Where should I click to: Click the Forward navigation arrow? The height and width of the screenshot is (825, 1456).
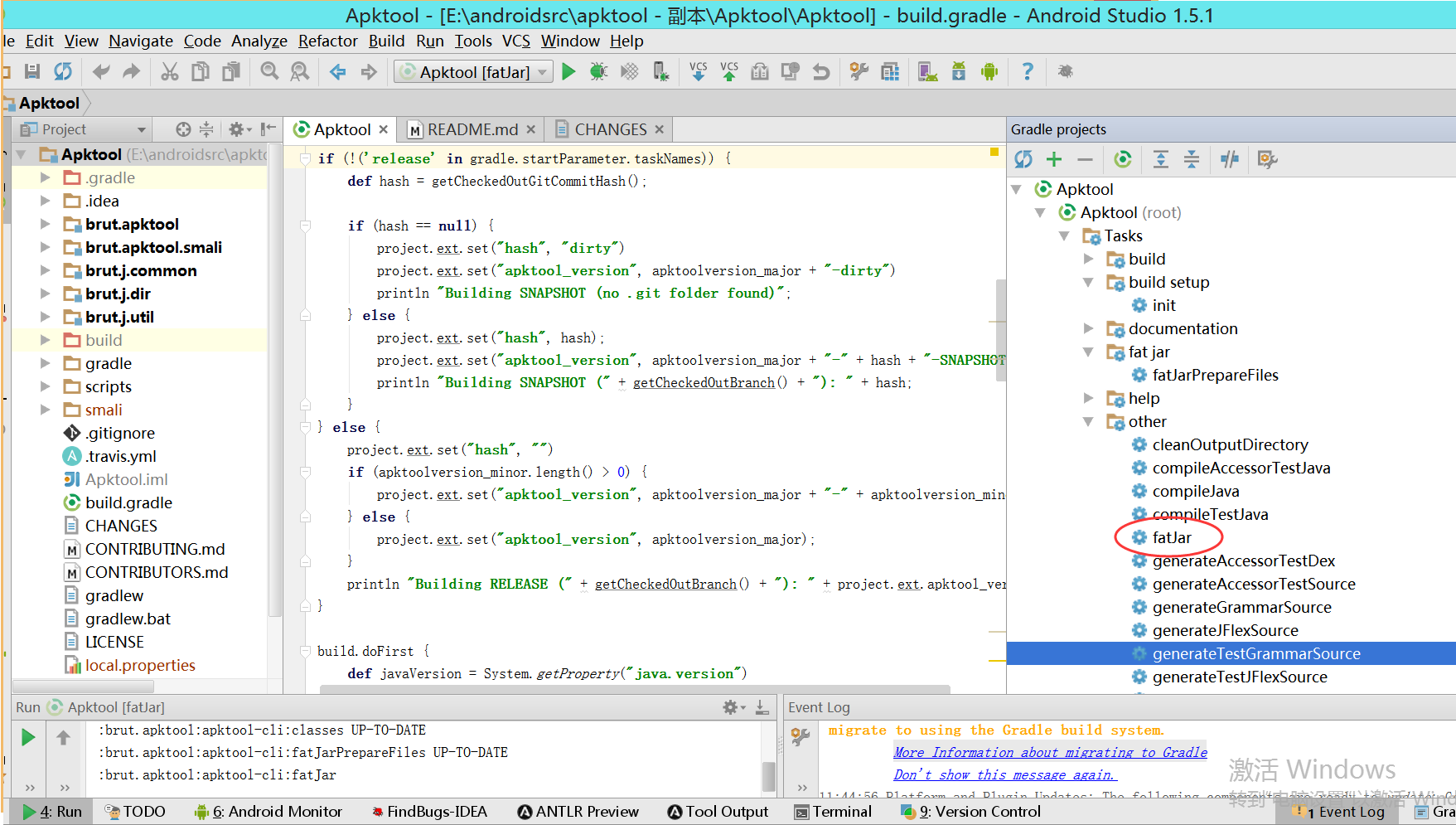tap(369, 72)
